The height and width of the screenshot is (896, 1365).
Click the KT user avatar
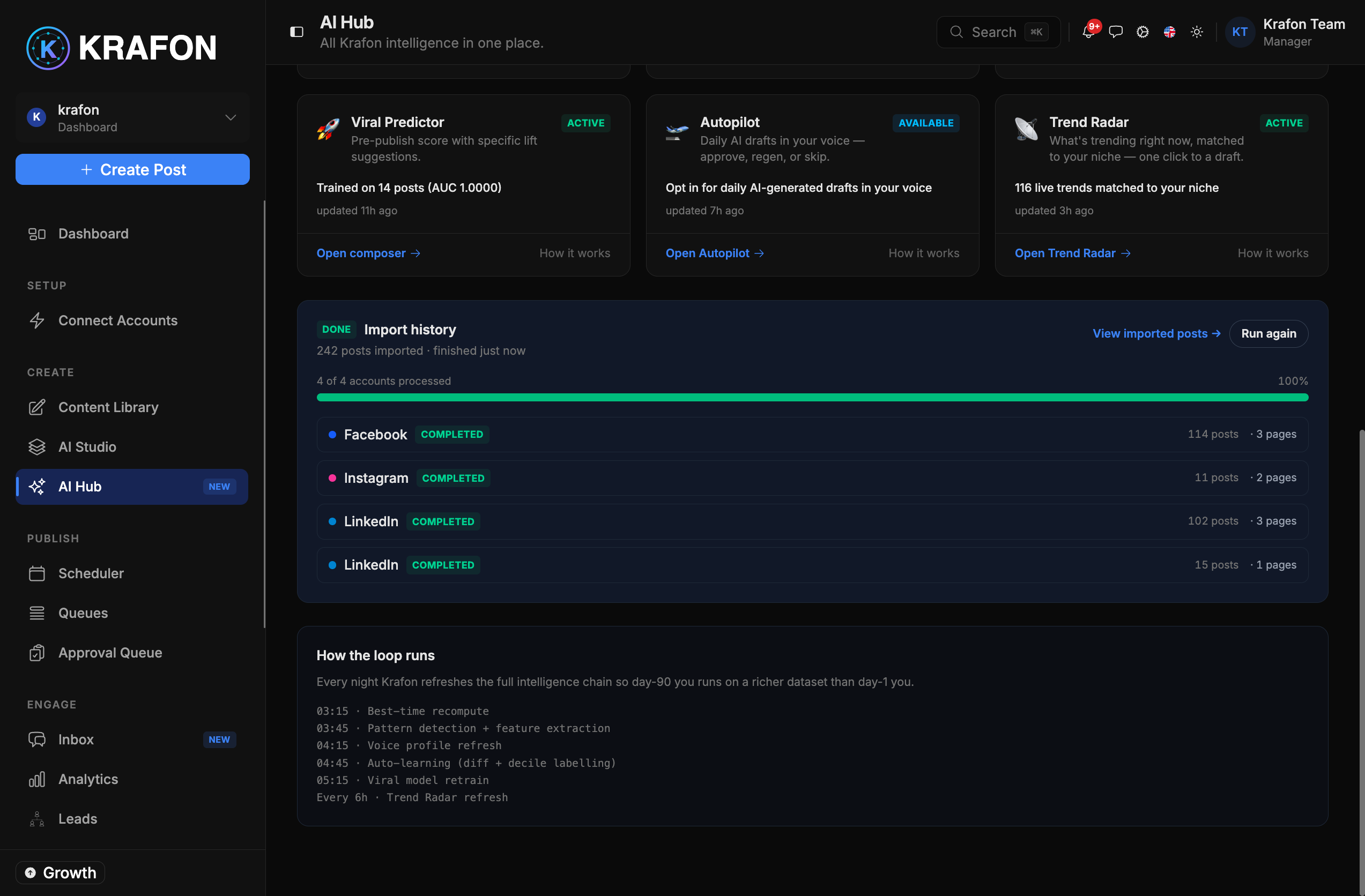(1240, 32)
